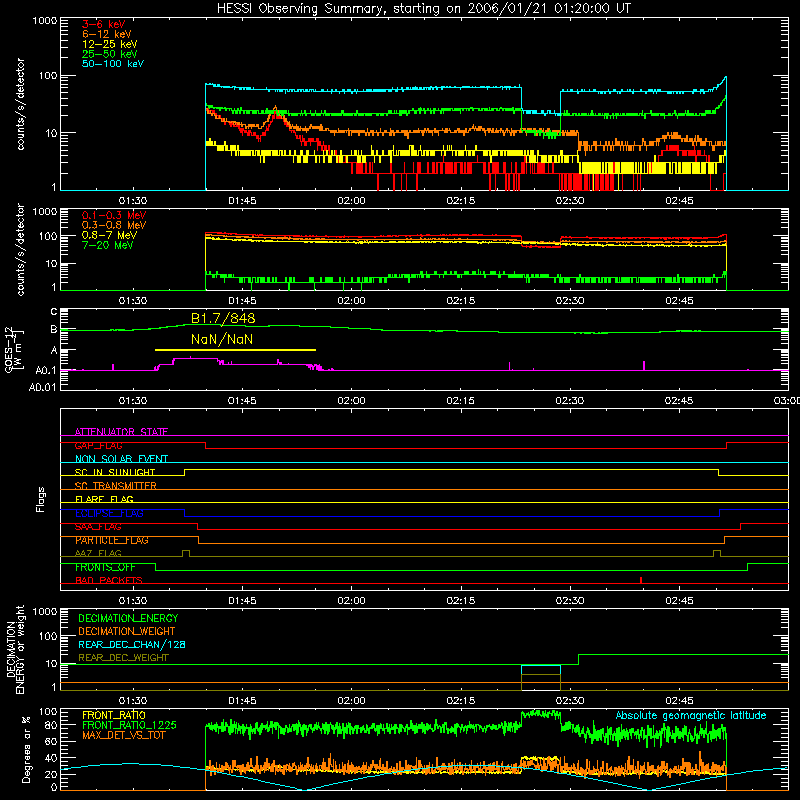Click the PARTICLE_FLAG label
This screenshot has height=800, width=800.
(x=112, y=540)
